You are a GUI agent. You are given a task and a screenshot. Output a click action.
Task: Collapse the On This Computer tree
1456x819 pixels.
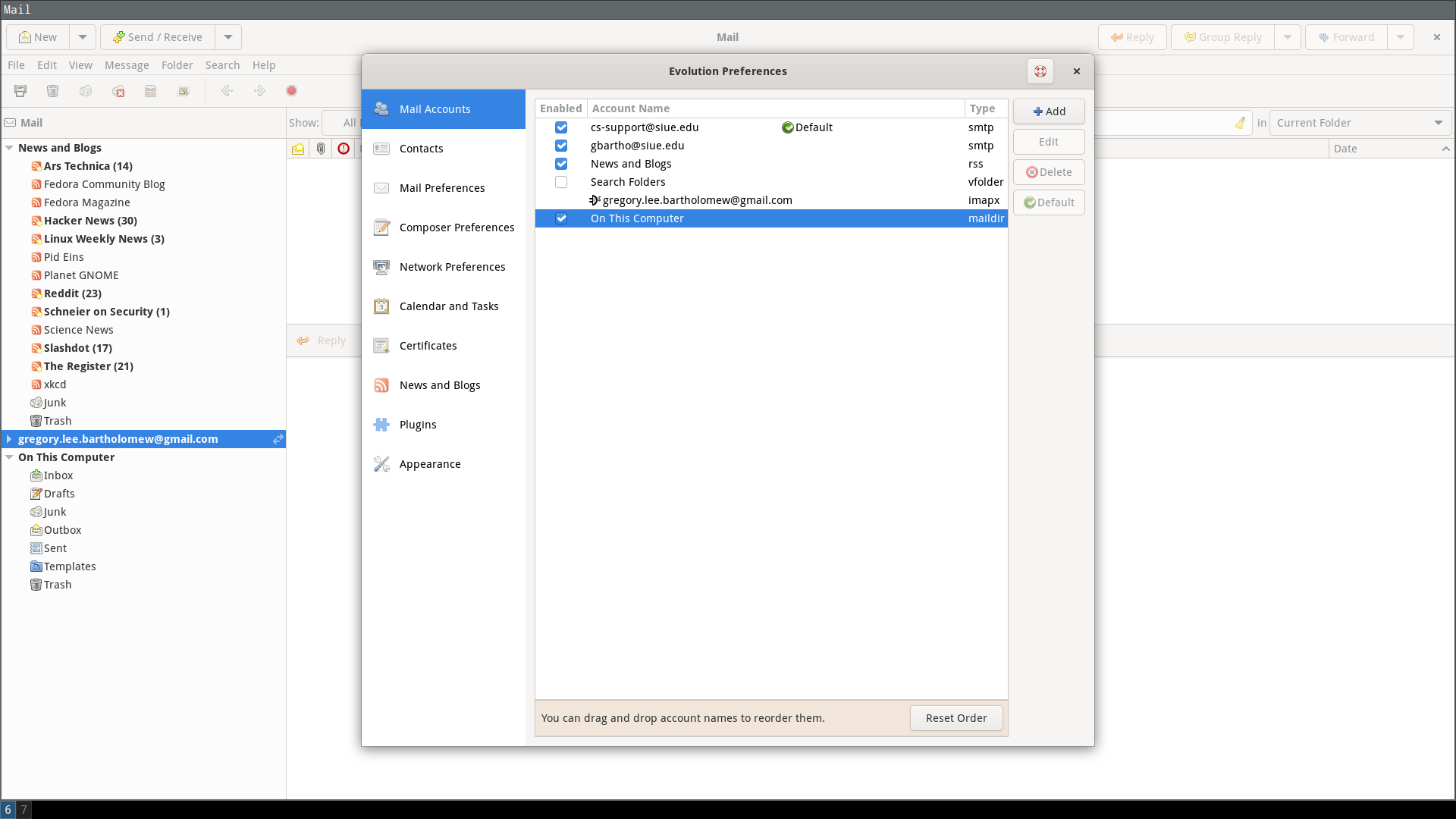[x=9, y=457]
